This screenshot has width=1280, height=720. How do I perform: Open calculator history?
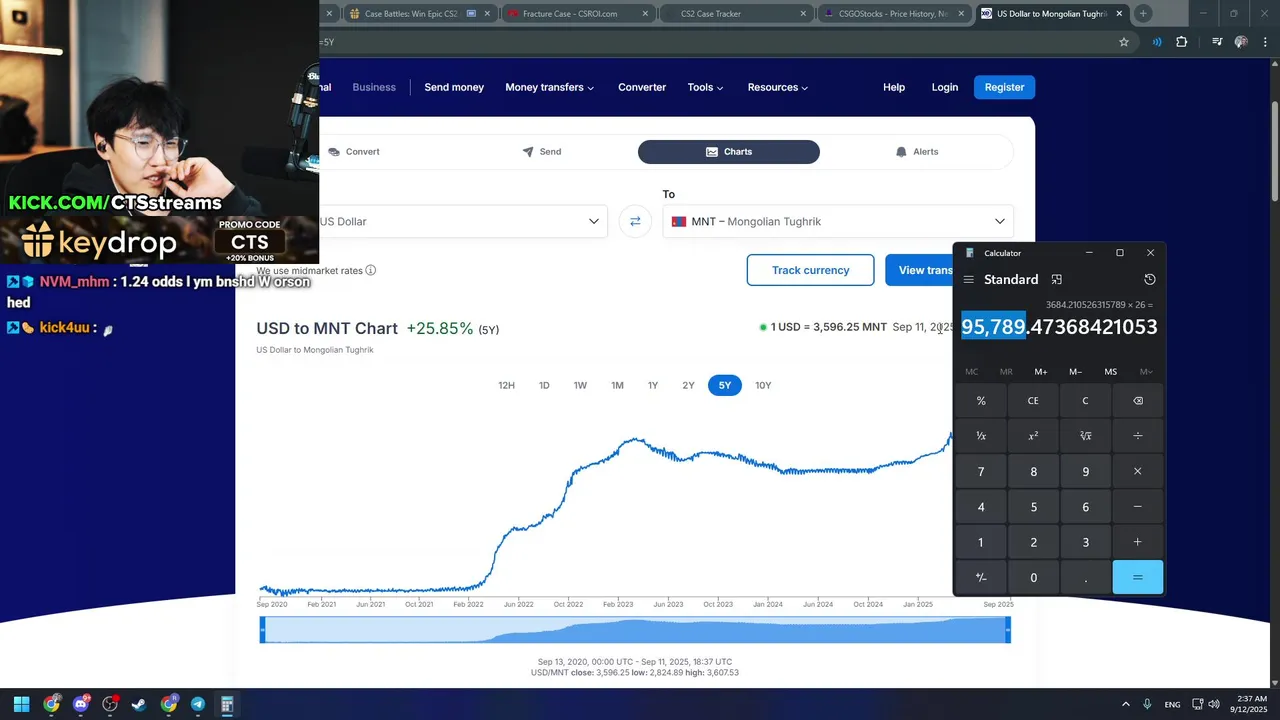(x=1150, y=279)
